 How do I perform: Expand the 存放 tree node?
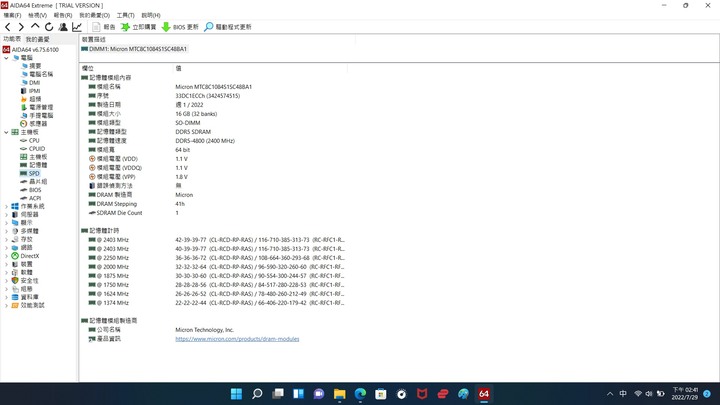6,240
